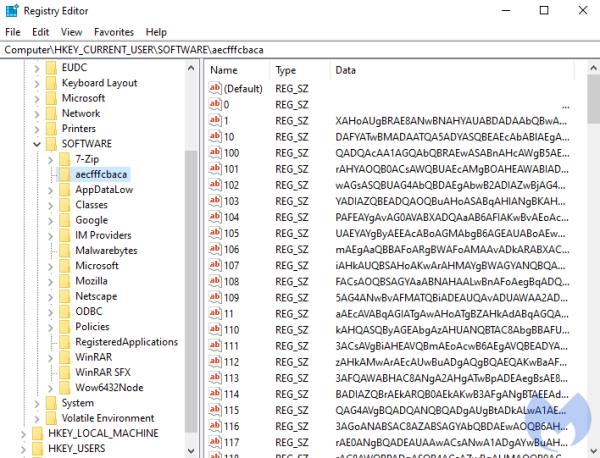Viewport: 600px width, 458px height.
Task: Expand the Microsoft key under SOFTWARE
Action: coord(51,266)
